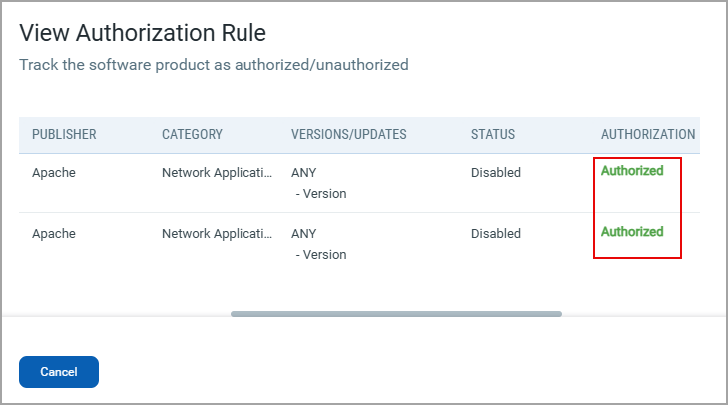728x405 pixels.
Task: Click the AUTHORIZATION column header
Action: click(648, 134)
